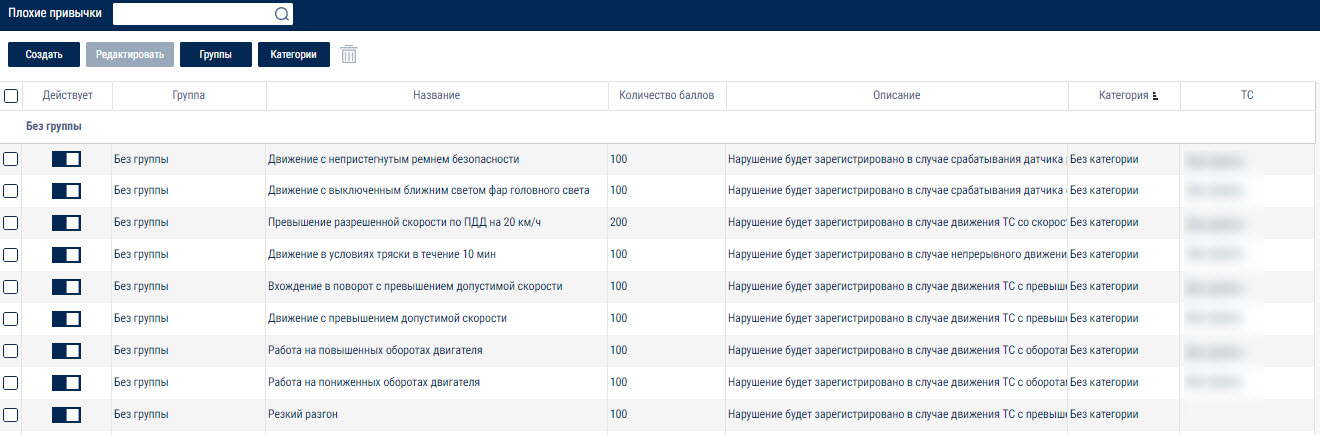This screenshot has height=435, width=1320.
Task: Click the Без группы group header row
Action: [x=657, y=127]
